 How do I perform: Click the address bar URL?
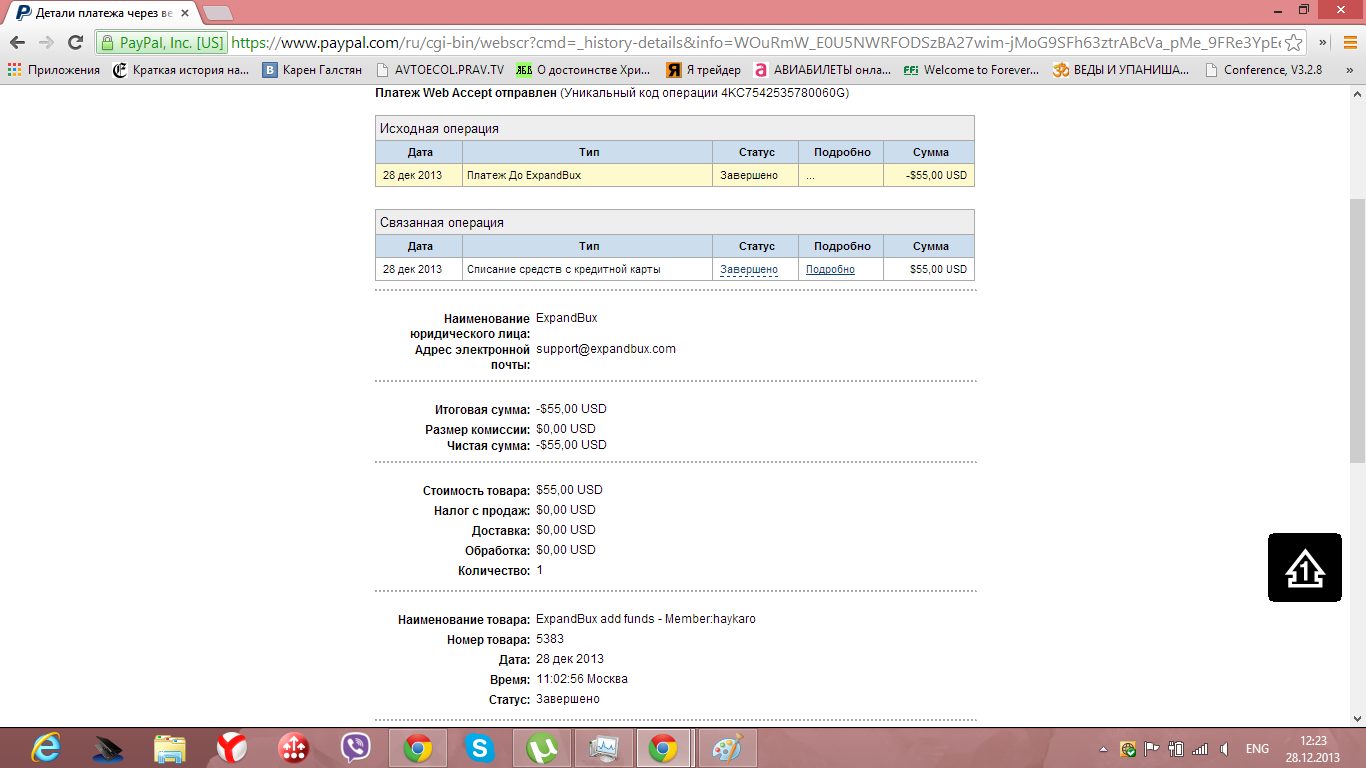tap(755, 43)
